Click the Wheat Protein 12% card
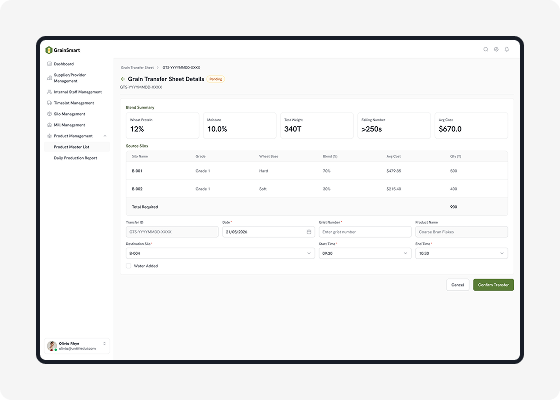560x400 pixels. pos(162,125)
